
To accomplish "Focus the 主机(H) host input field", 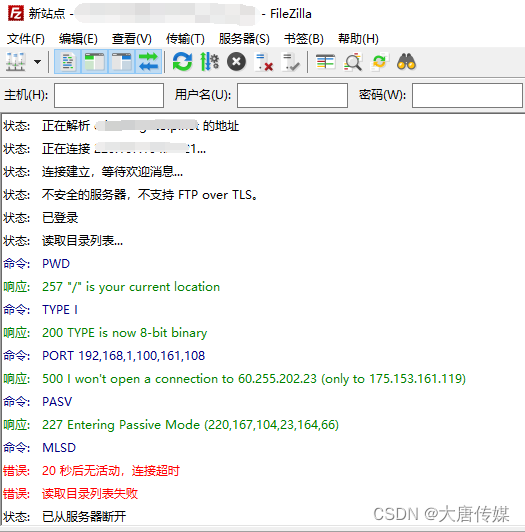I will pyautogui.click(x=109, y=95).
